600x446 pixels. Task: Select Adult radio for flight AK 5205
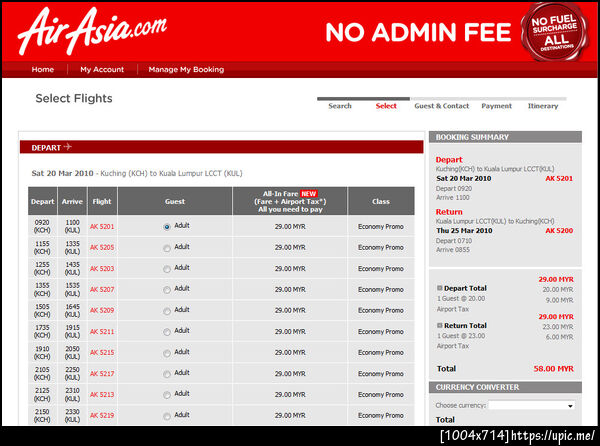pos(167,248)
